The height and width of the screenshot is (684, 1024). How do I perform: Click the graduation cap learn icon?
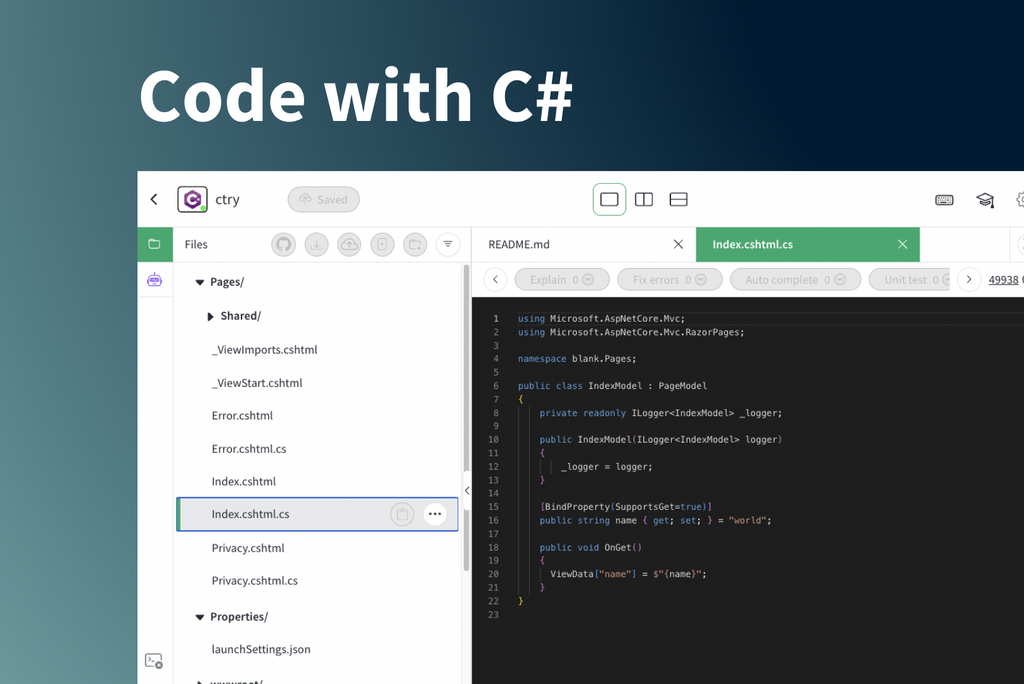985,200
